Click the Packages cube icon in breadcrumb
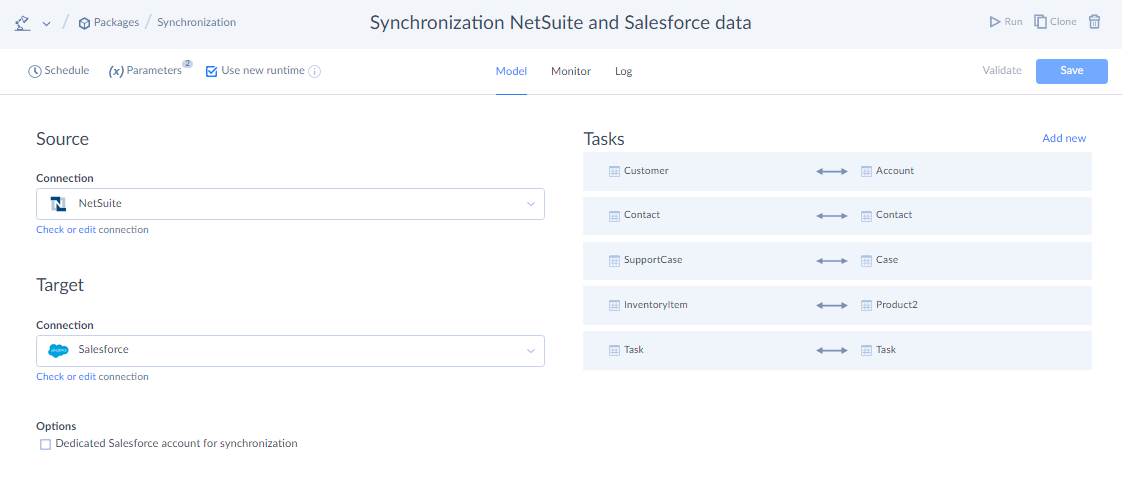 (x=84, y=22)
